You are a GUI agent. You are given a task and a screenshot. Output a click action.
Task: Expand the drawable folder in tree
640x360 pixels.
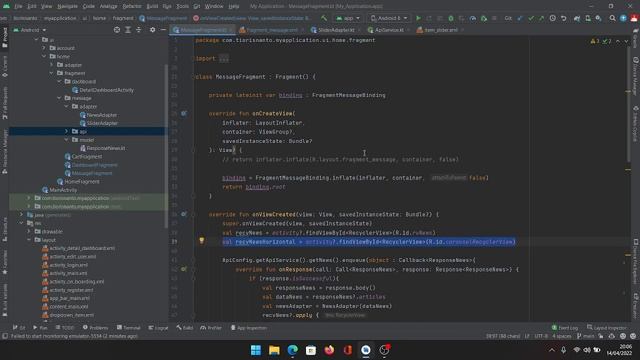pyautogui.click(x=29, y=231)
